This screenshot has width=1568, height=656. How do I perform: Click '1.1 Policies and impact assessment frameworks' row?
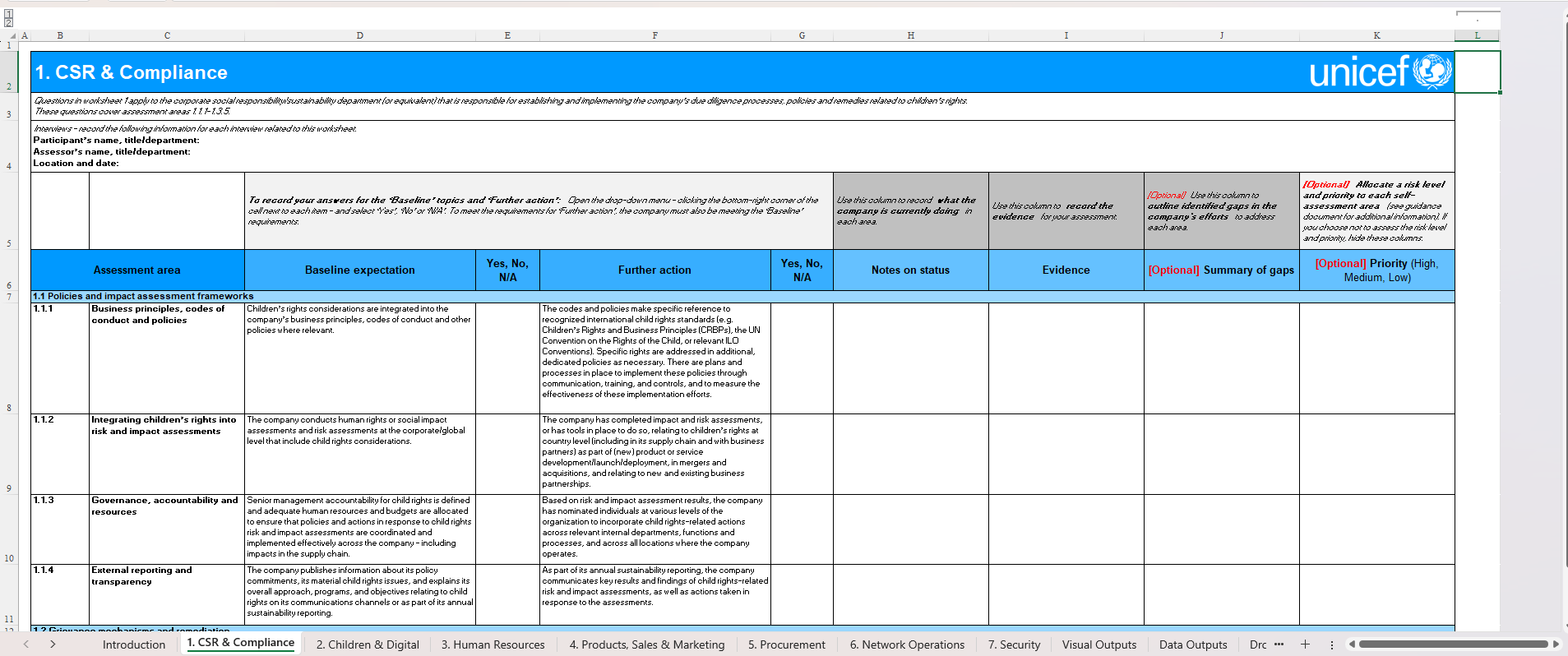[742, 296]
